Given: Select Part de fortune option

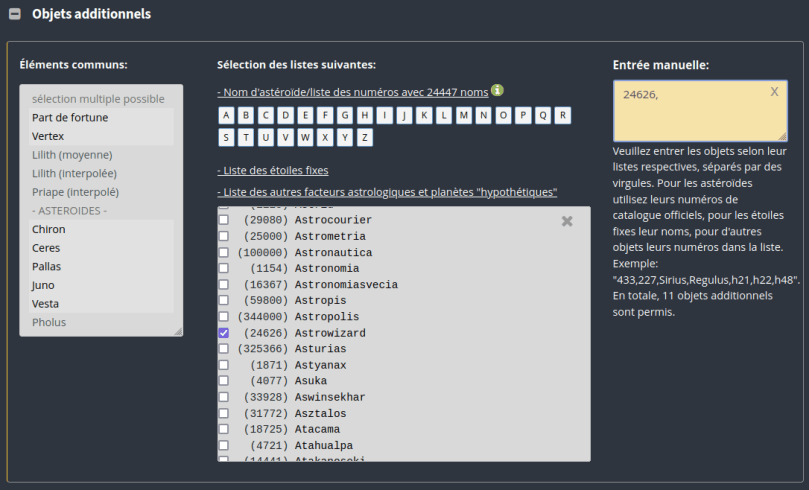Looking at the screenshot, I should 70,117.
